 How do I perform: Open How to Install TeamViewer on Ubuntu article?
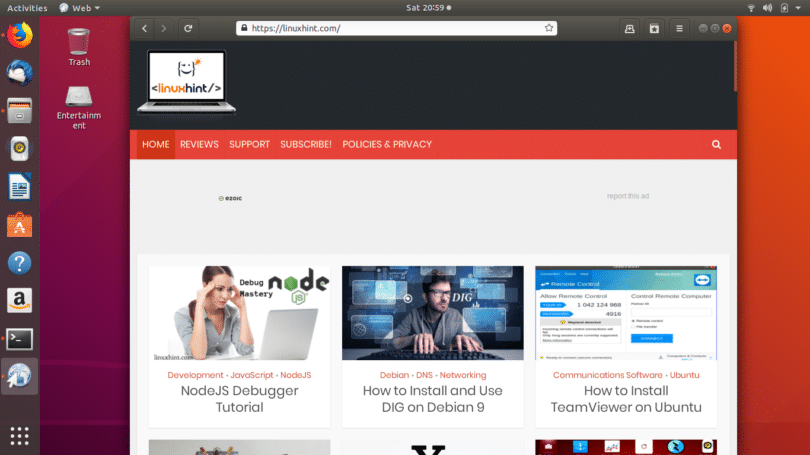(626, 399)
